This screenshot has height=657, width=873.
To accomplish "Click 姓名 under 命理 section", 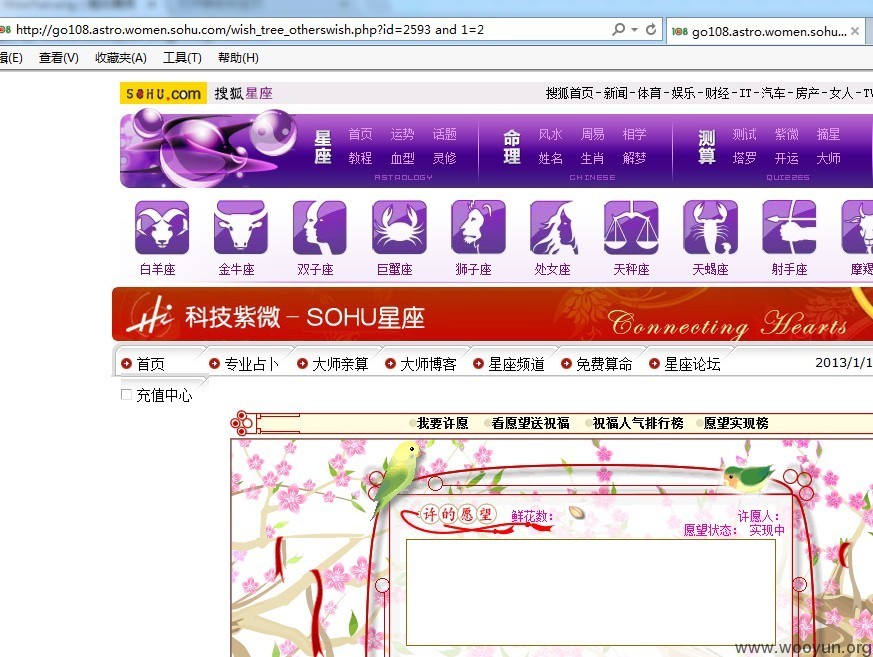I will click(x=550, y=158).
